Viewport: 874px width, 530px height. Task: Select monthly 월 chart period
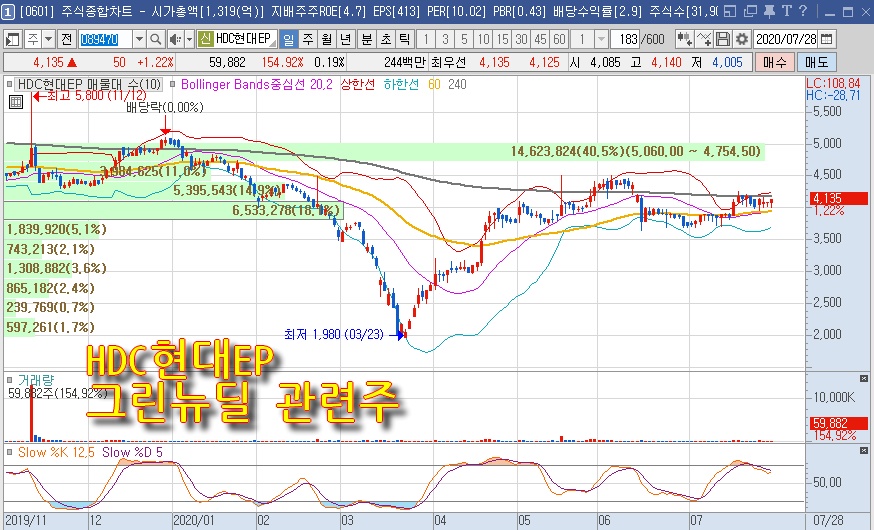327,39
